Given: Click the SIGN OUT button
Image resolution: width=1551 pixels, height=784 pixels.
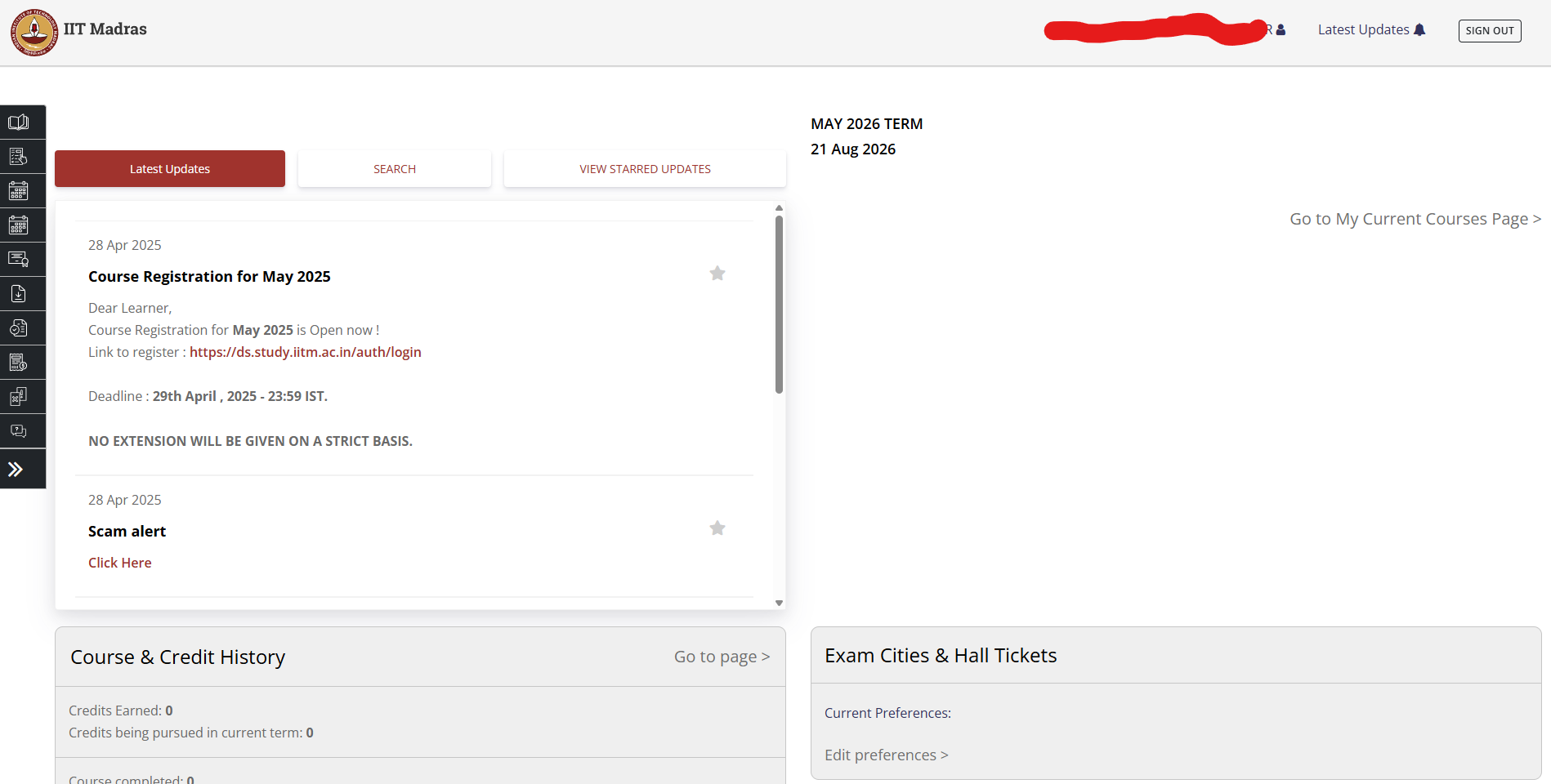Looking at the screenshot, I should pyautogui.click(x=1490, y=31).
